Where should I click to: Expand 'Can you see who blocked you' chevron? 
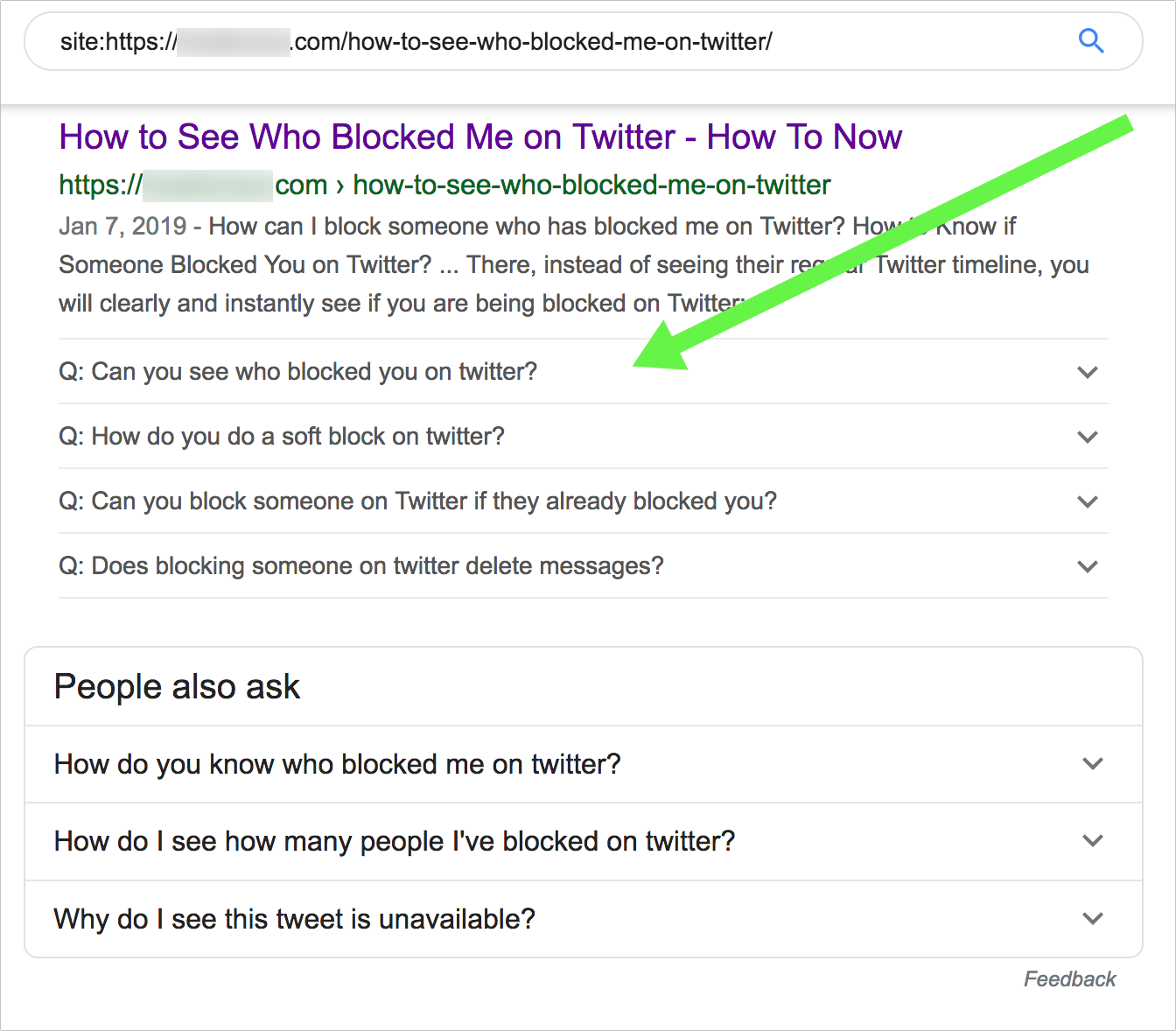[x=1087, y=372]
